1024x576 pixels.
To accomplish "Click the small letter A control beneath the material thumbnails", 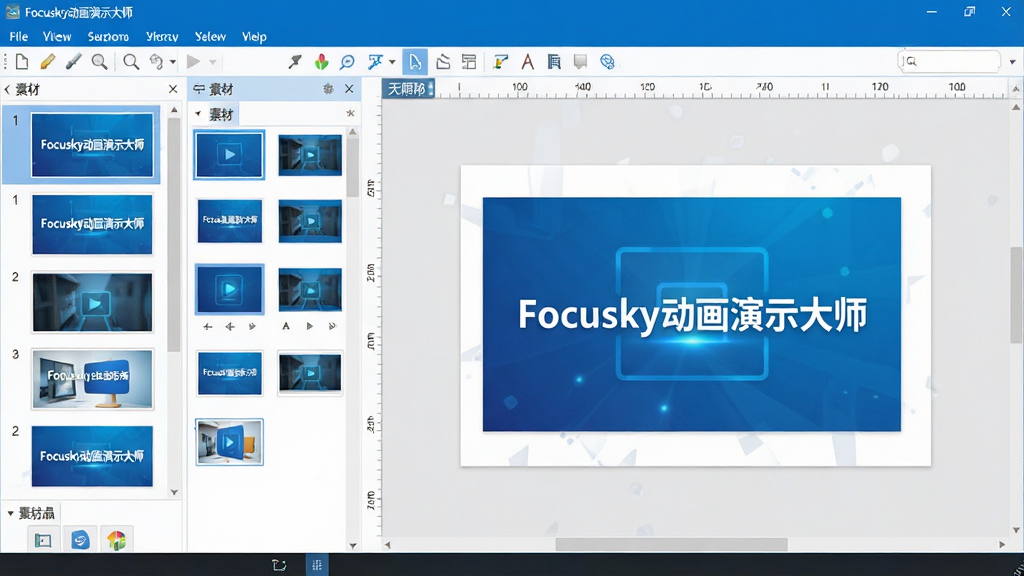I will click(285, 326).
